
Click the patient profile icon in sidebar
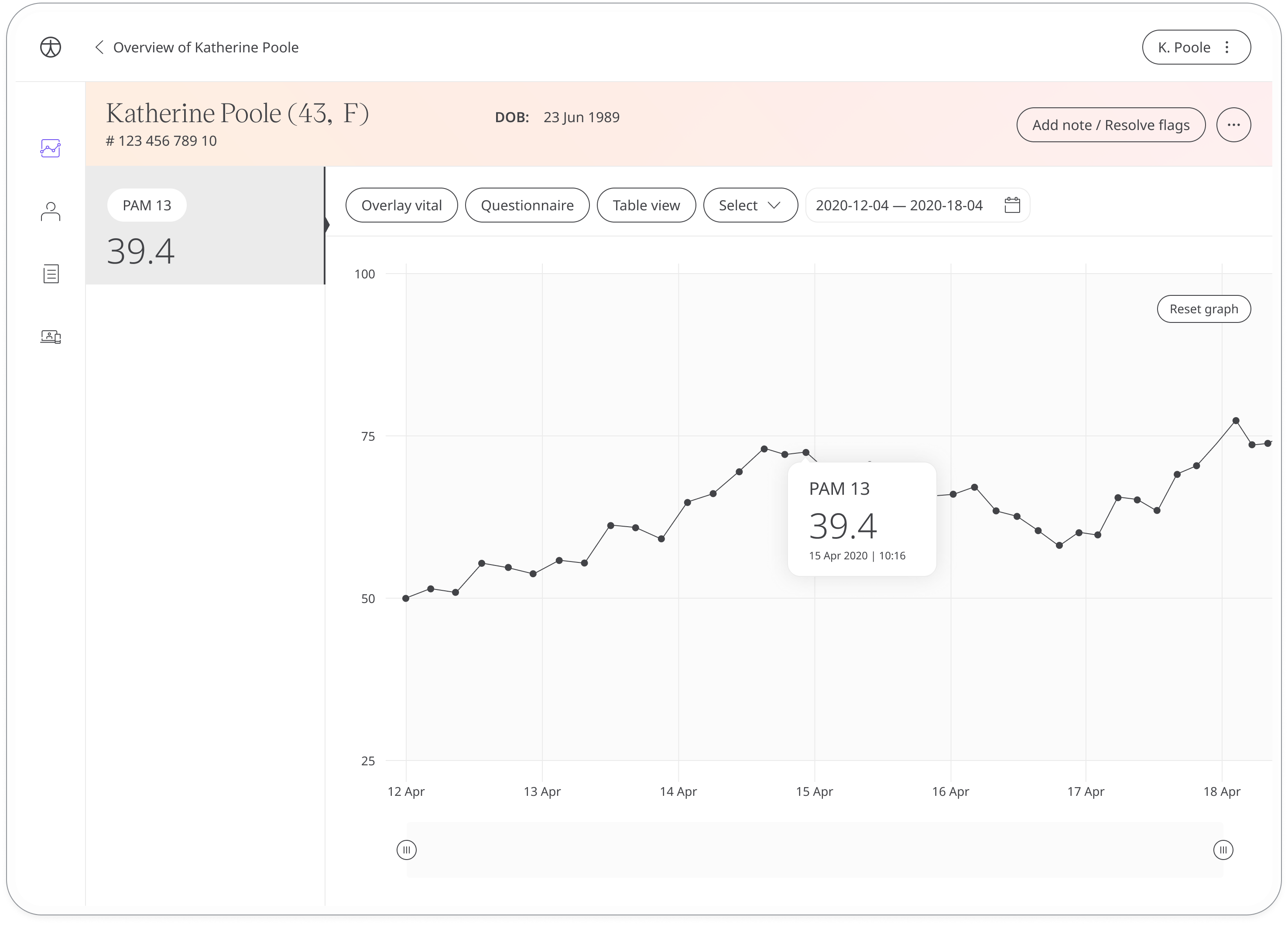(x=51, y=211)
